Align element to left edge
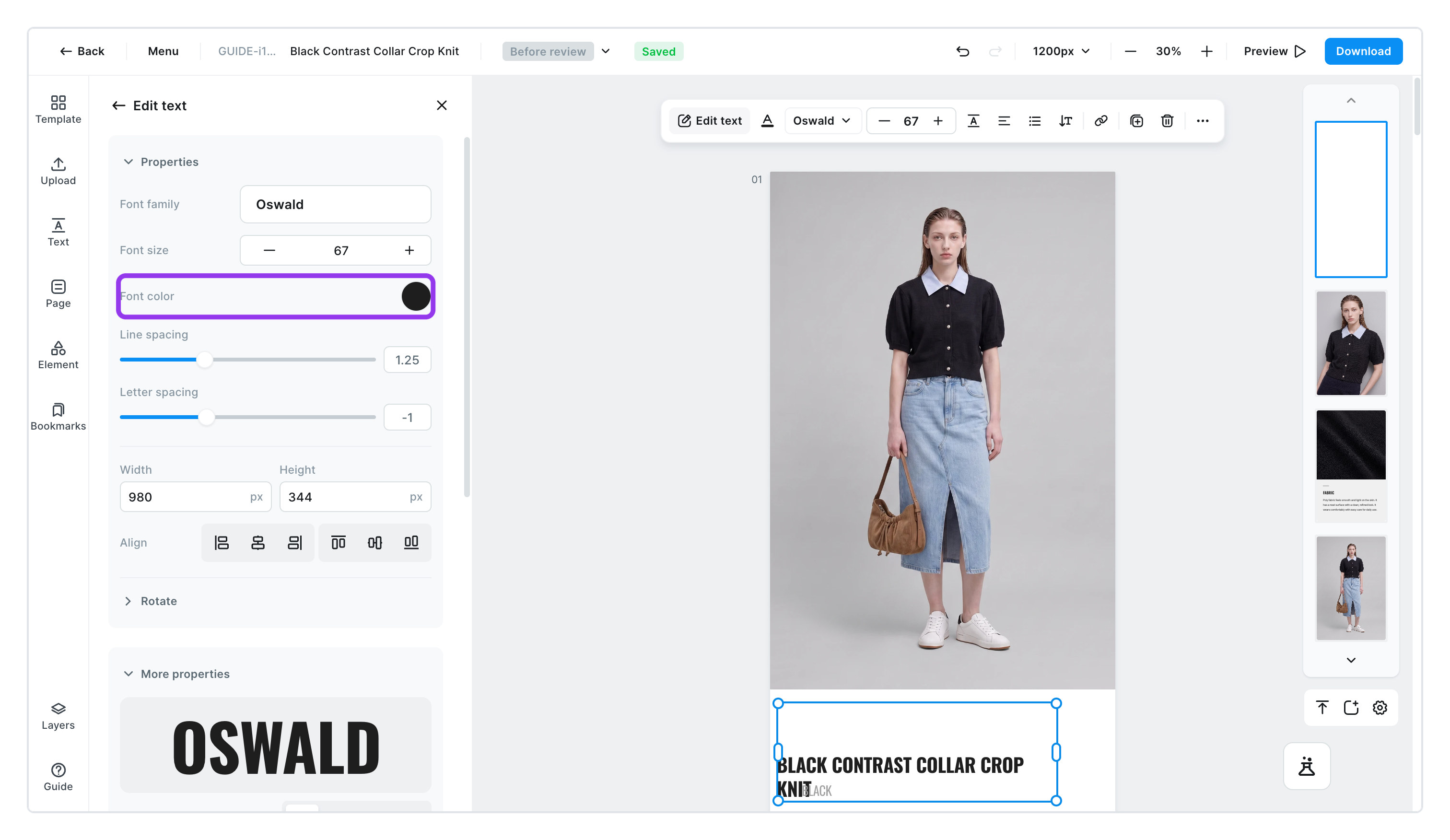This screenshot has width=1450, height=840. pos(222,543)
